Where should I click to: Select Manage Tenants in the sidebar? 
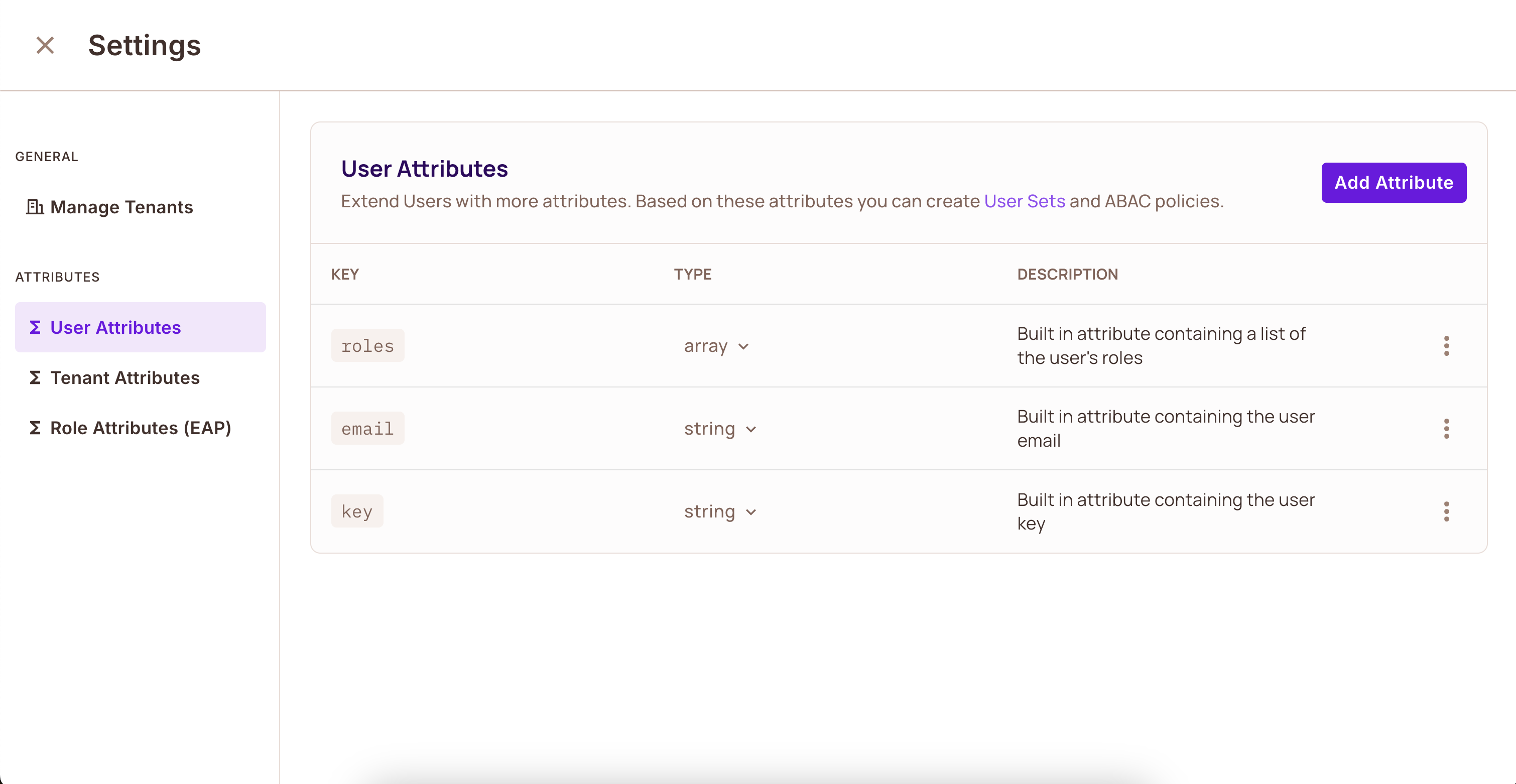[120, 207]
